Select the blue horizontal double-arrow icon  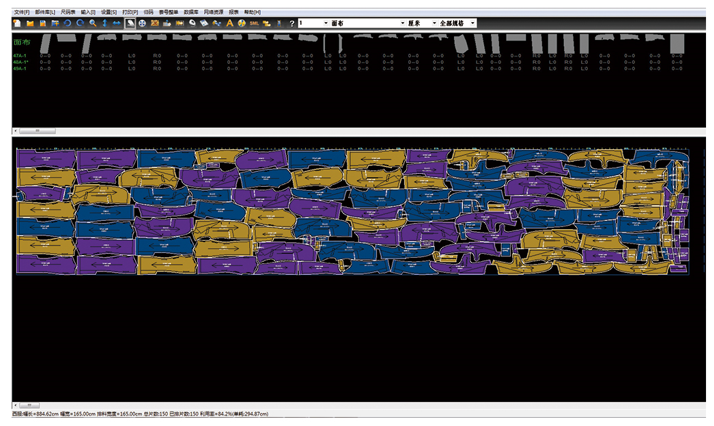[x=116, y=22]
